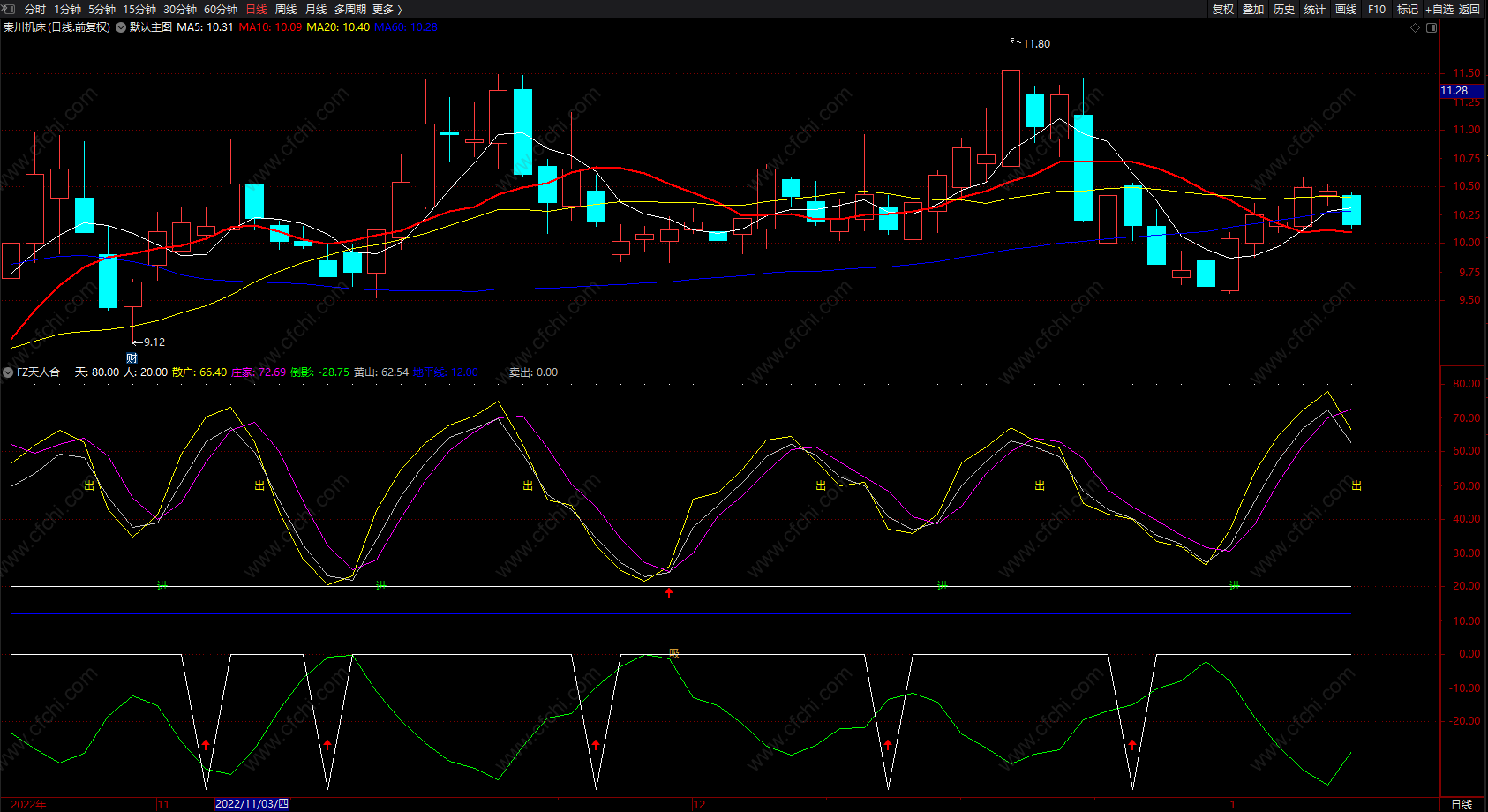
Task: Click the 返回 back button
Action: (1469, 9)
